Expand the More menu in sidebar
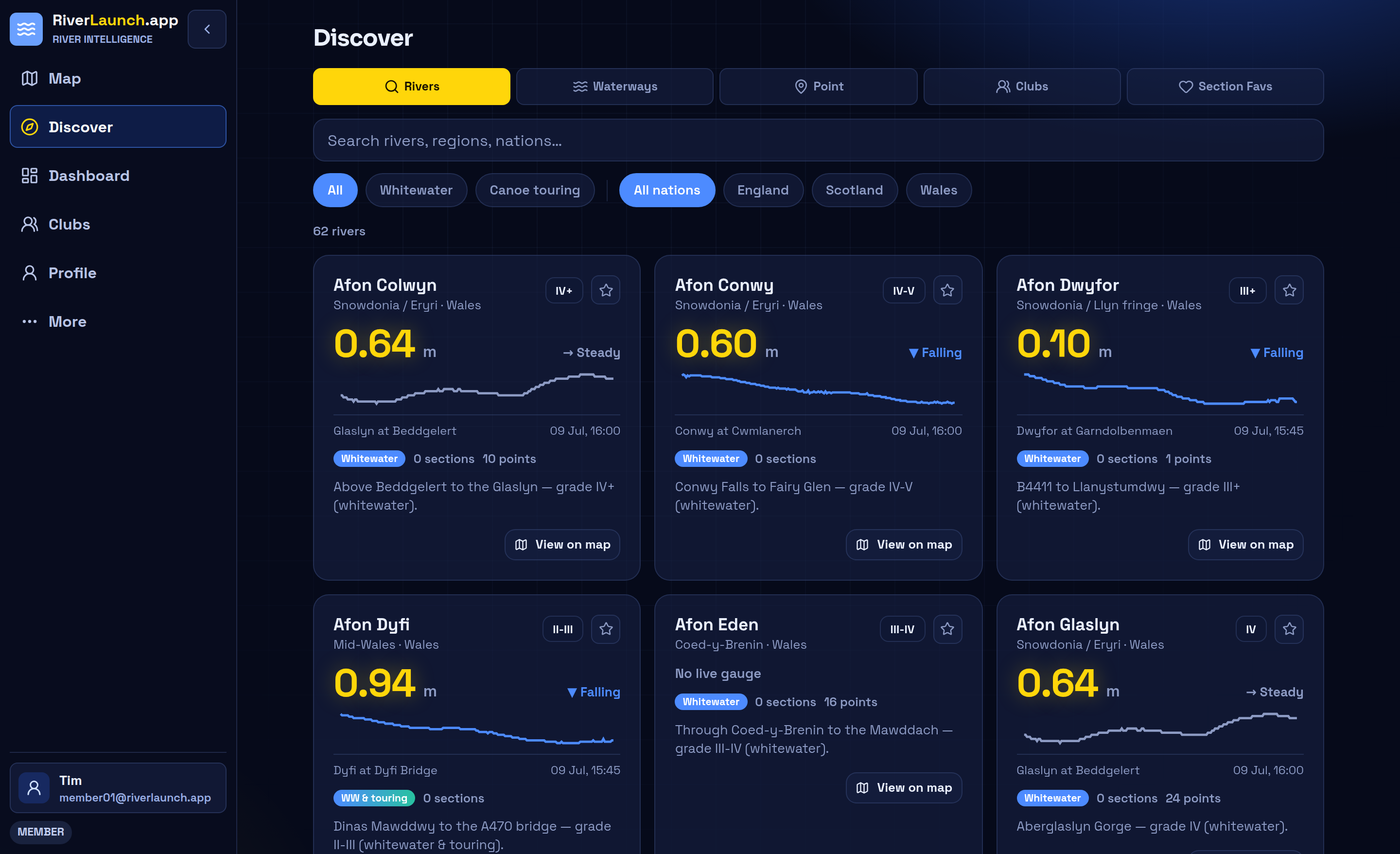The image size is (1400, 854). (118, 321)
